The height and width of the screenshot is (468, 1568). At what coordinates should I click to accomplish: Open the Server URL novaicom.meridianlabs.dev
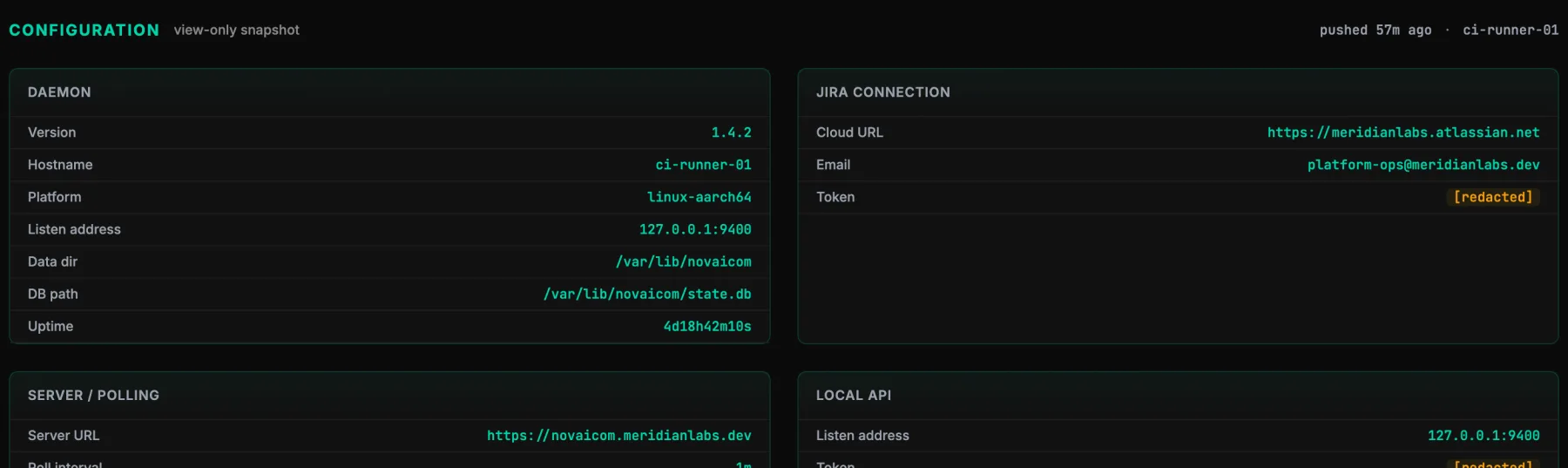(x=618, y=436)
